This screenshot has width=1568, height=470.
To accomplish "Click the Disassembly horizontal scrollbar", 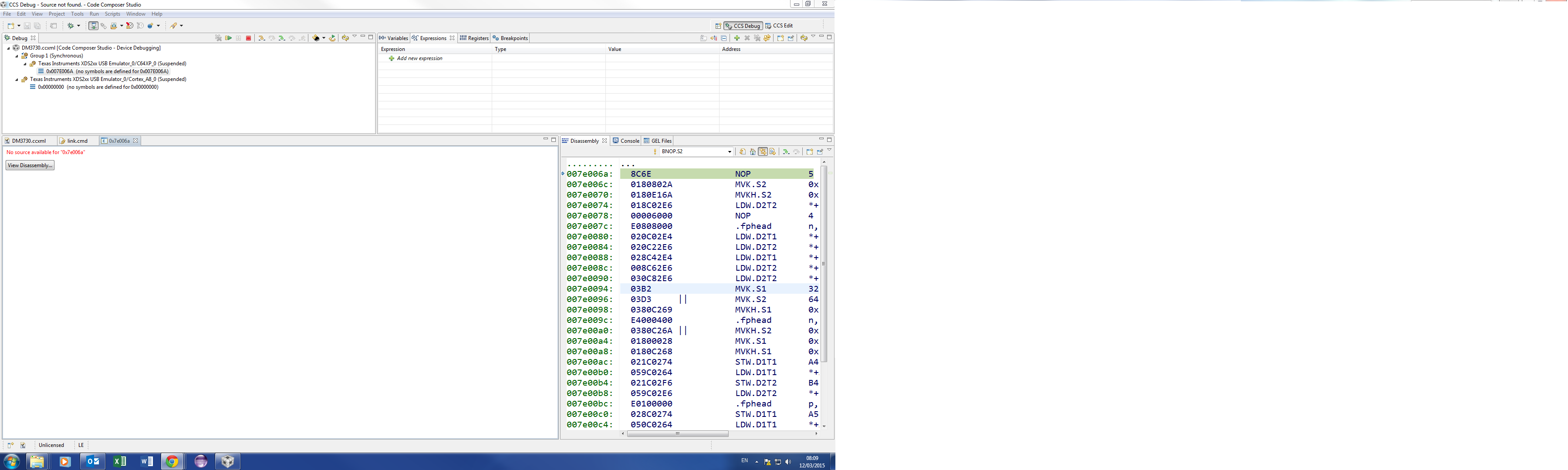I will click(677, 434).
